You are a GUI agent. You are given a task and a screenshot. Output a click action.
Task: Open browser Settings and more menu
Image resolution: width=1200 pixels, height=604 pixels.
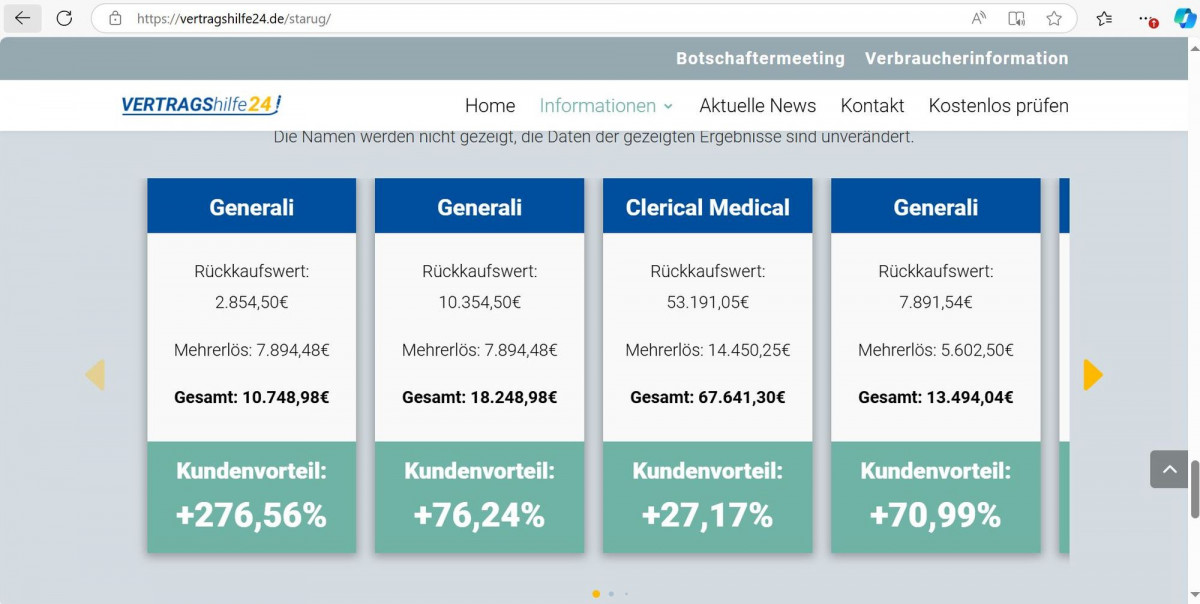[x=1147, y=18]
